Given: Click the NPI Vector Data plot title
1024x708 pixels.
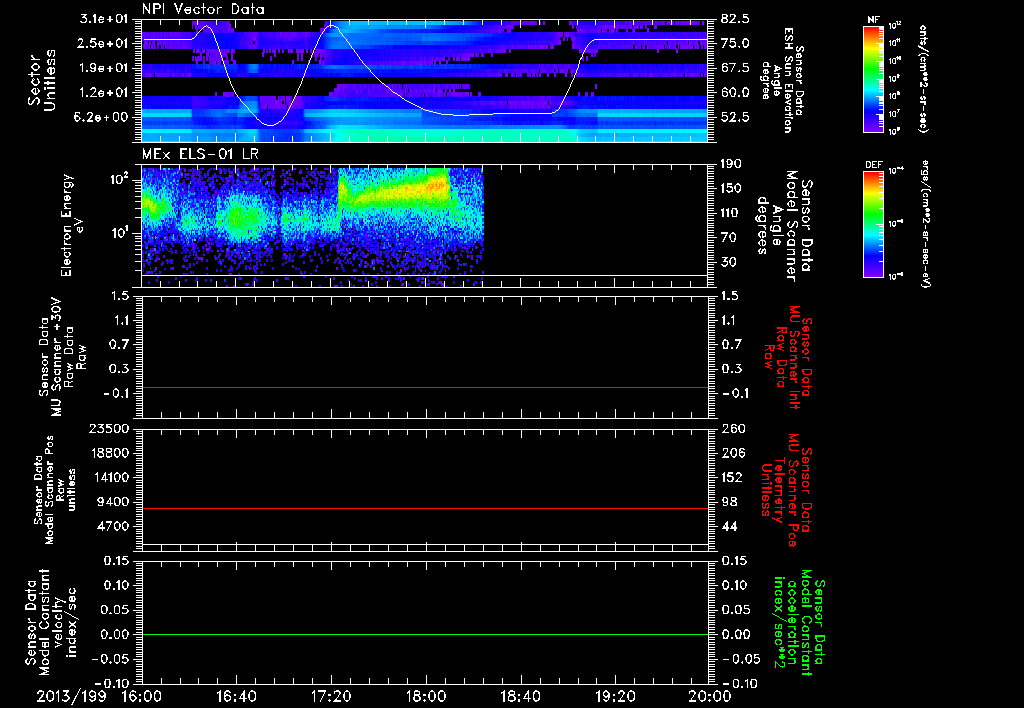Looking at the screenshot, I should [x=203, y=9].
